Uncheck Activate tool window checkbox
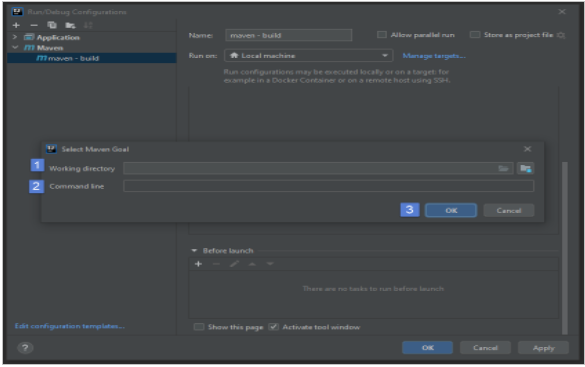Image resolution: width=585 pixels, height=367 pixels. pyautogui.click(x=273, y=327)
